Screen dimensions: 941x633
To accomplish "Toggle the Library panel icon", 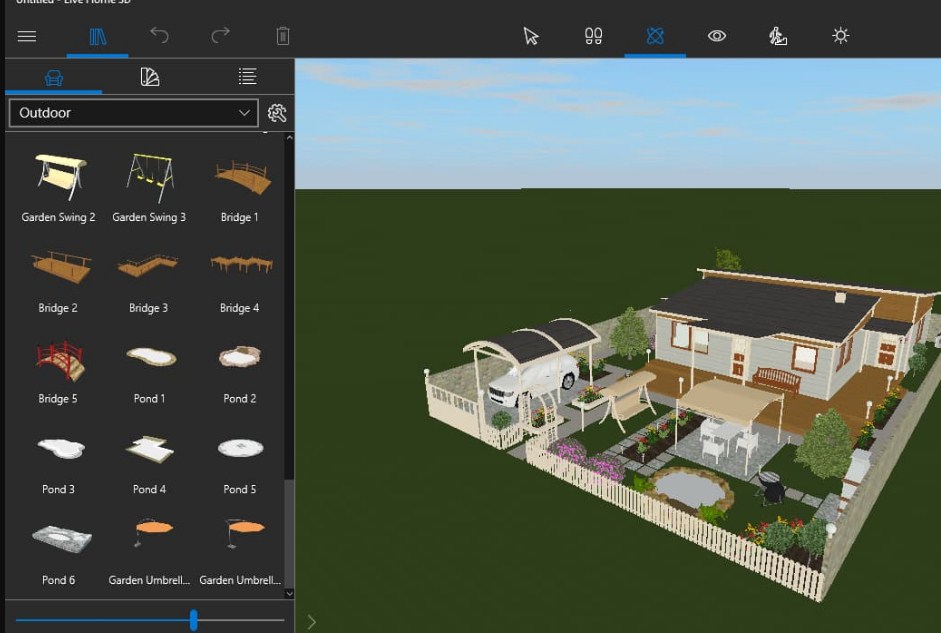I will [x=98, y=37].
